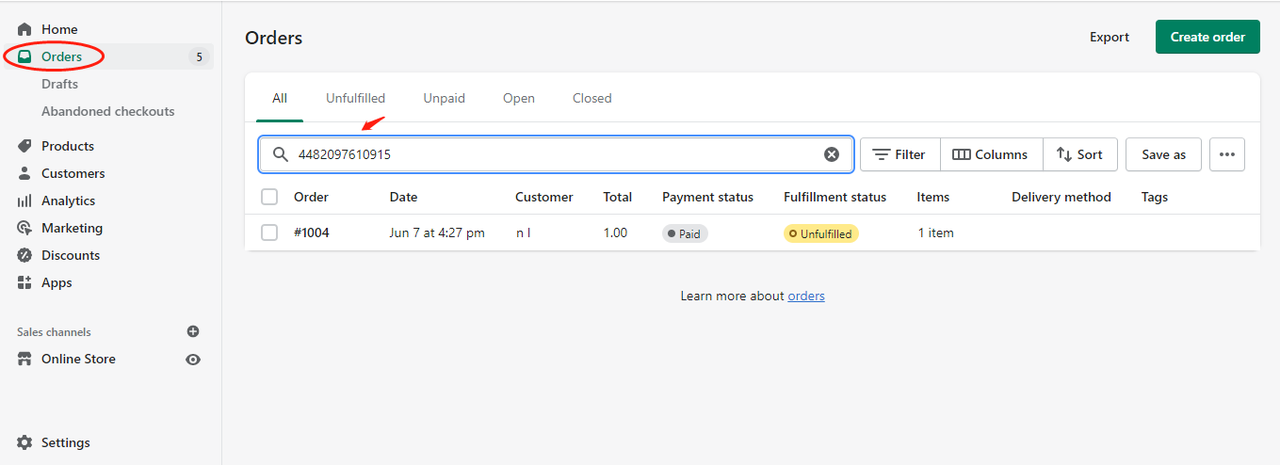
Task: Click the Paid status badge
Action: (x=685, y=234)
